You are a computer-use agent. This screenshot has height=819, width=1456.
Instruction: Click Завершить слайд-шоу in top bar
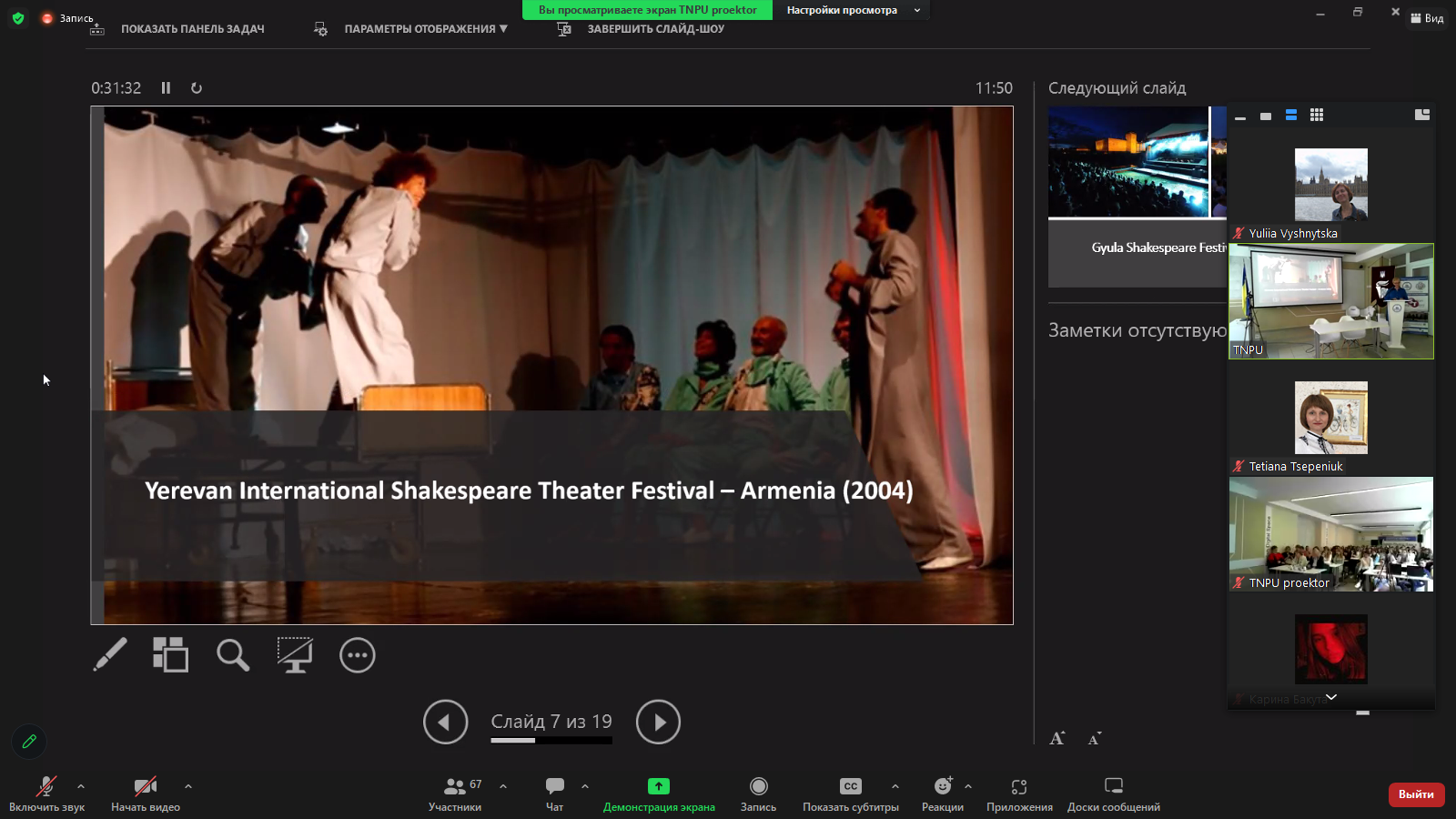654,29
